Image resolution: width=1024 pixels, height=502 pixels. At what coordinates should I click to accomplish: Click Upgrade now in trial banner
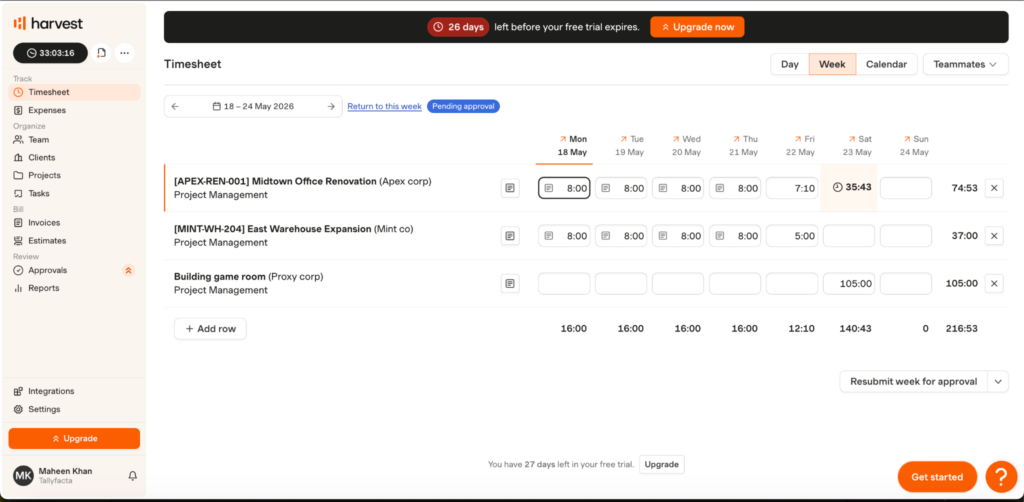[x=697, y=27]
